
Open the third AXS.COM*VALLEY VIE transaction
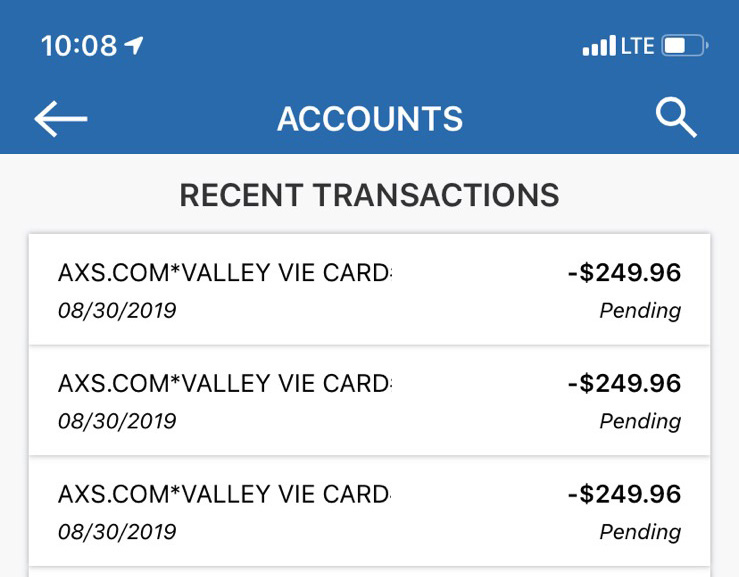(x=224, y=495)
